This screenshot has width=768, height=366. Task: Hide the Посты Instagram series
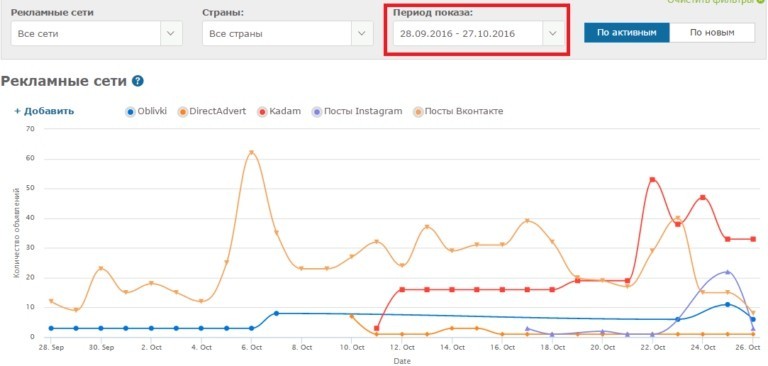coord(357,112)
